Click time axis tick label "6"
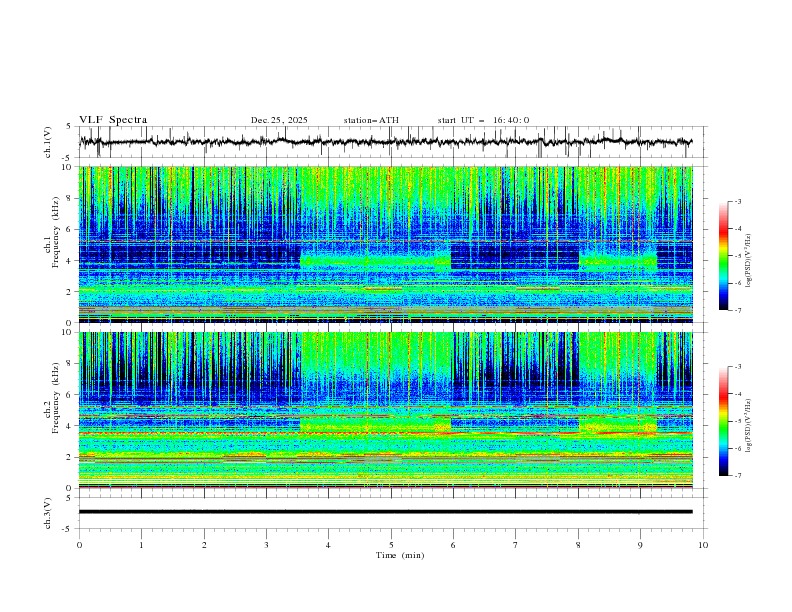 tap(453, 545)
